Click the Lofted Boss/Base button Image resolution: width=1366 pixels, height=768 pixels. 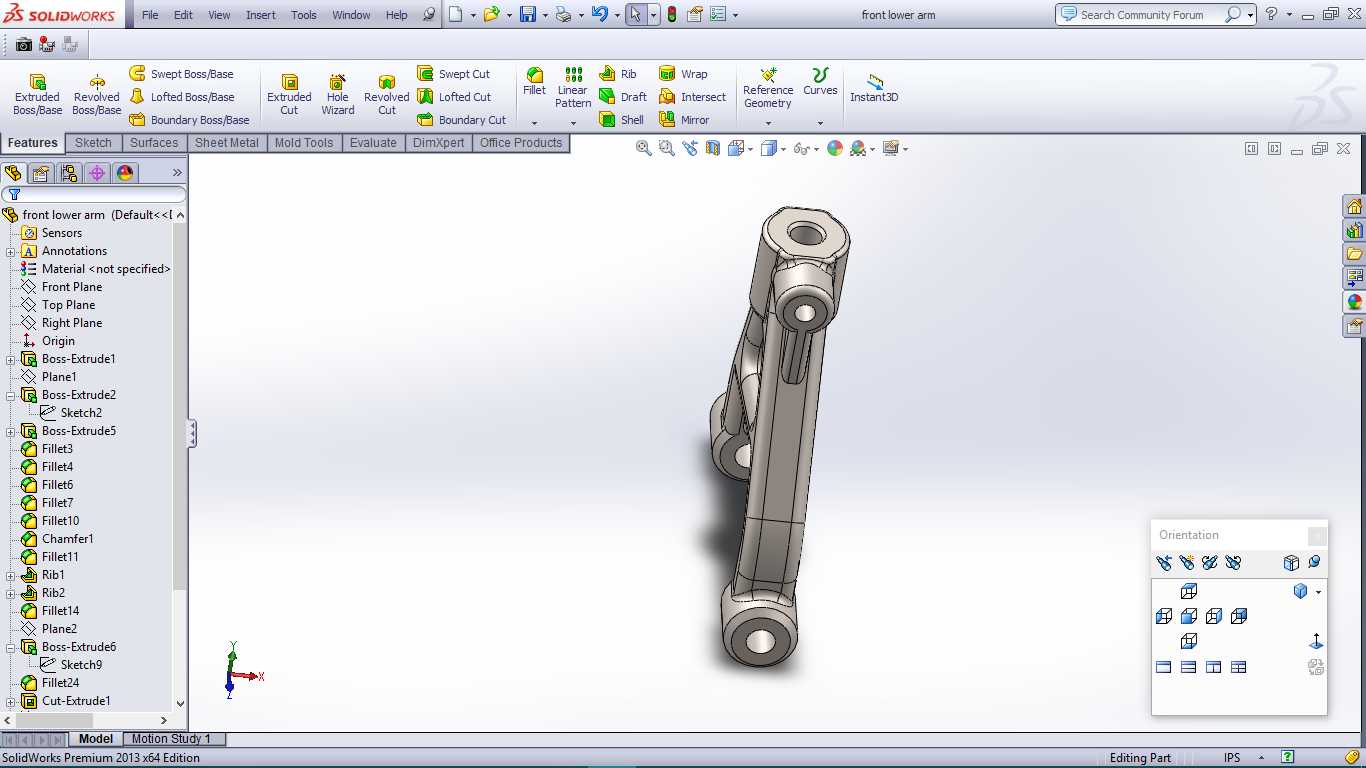[x=181, y=97]
